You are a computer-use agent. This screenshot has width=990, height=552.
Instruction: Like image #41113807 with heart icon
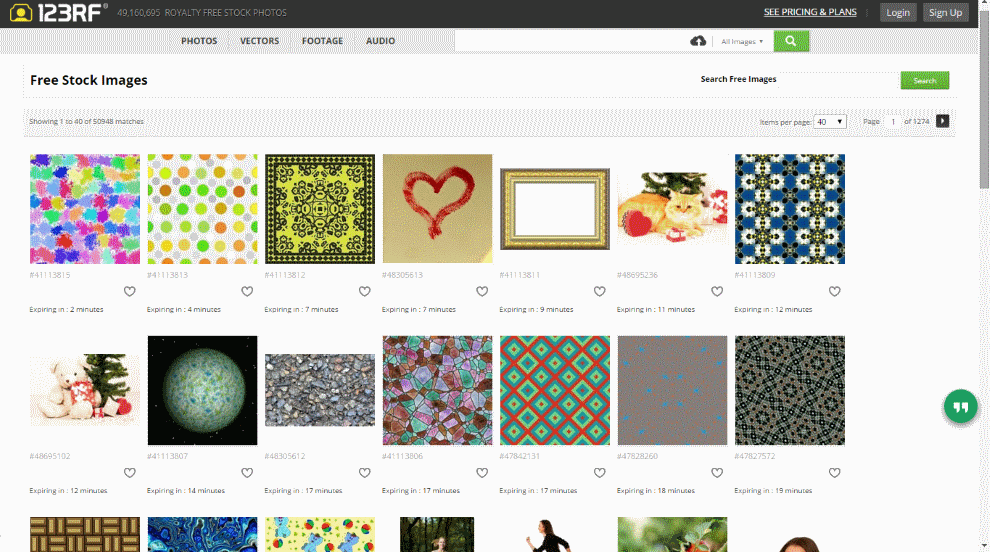tap(247, 472)
